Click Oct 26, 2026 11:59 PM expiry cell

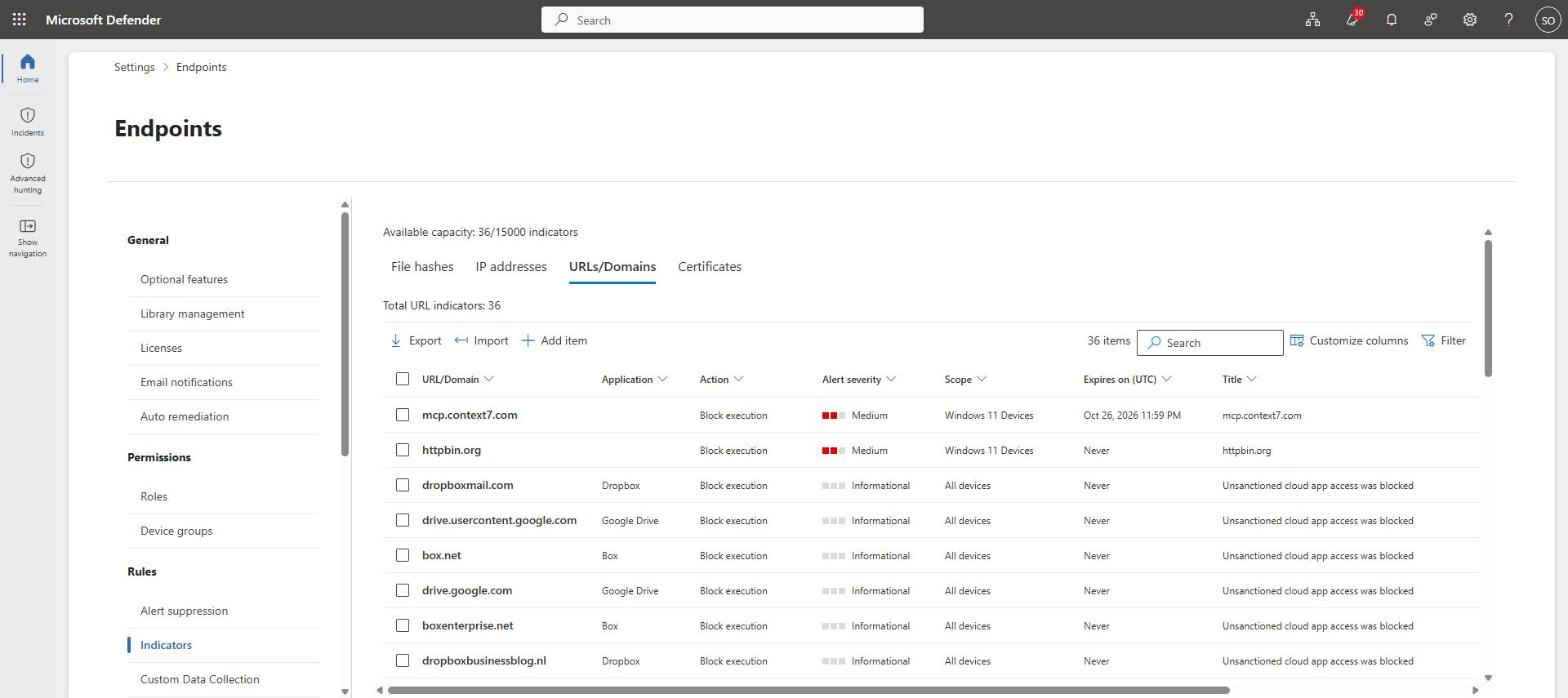click(x=1132, y=415)
